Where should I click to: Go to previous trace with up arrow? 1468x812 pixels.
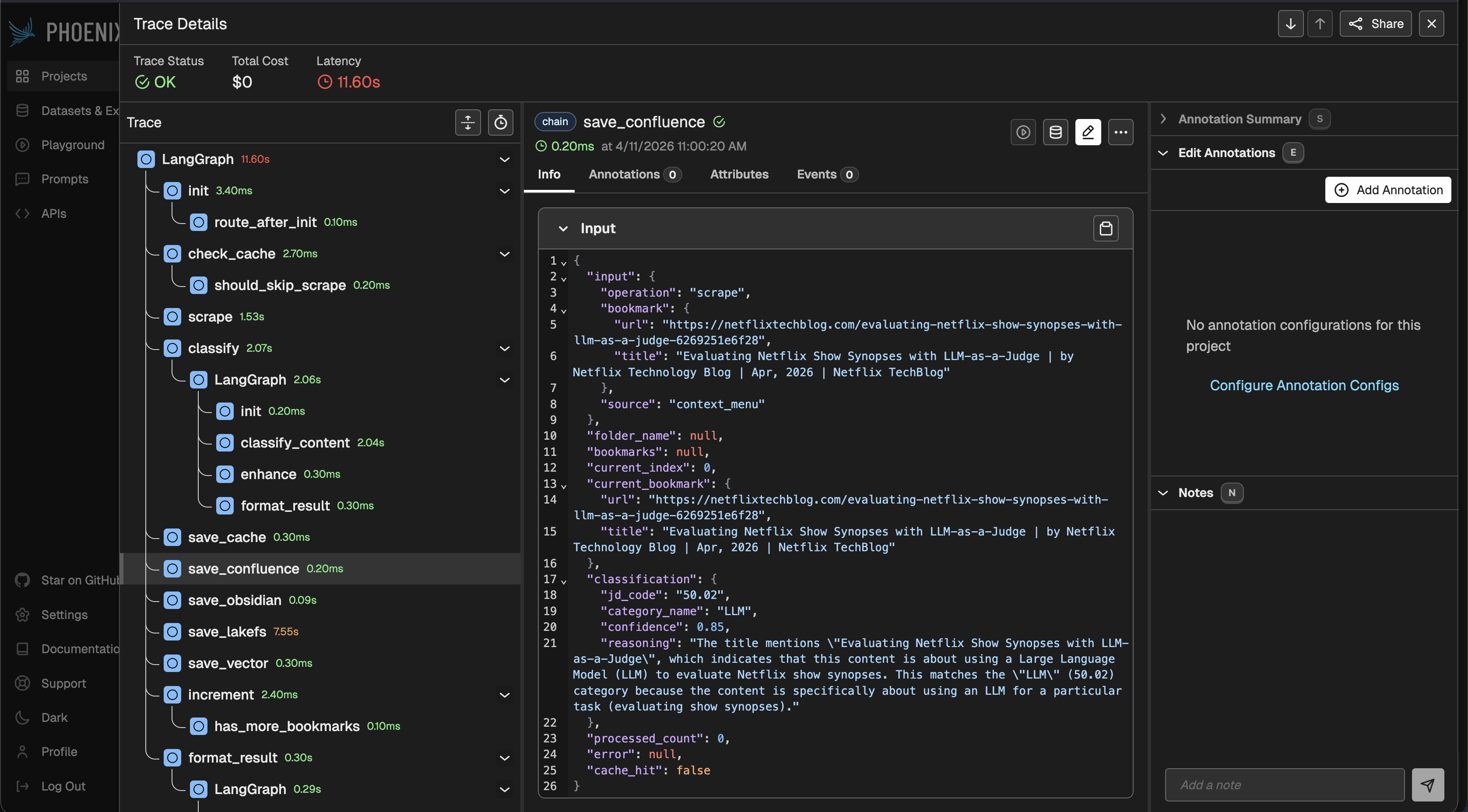pos(1320,24)
